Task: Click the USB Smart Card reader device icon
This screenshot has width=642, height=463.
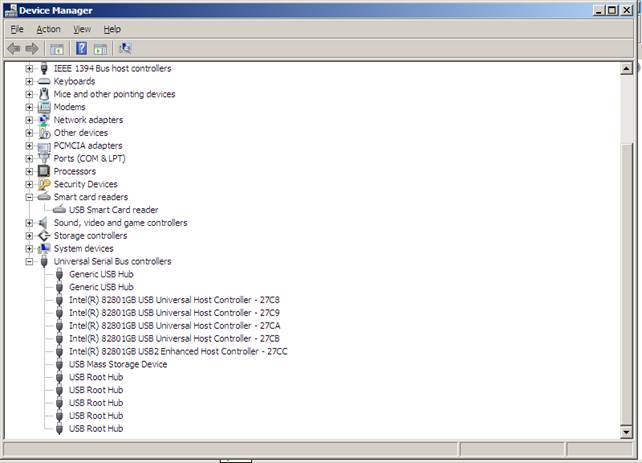Action: [59, 210]
